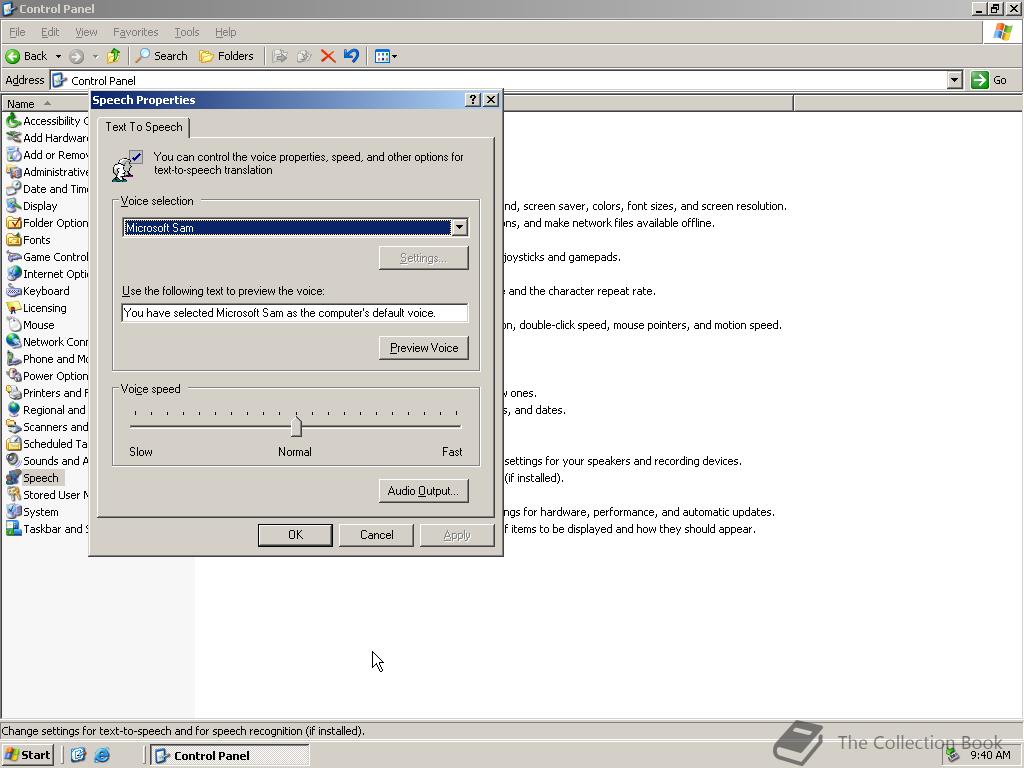Viewport: 1024px width, 768px height.
Task: Open the Back button history dropdown
Action: (x=58, y=56)
